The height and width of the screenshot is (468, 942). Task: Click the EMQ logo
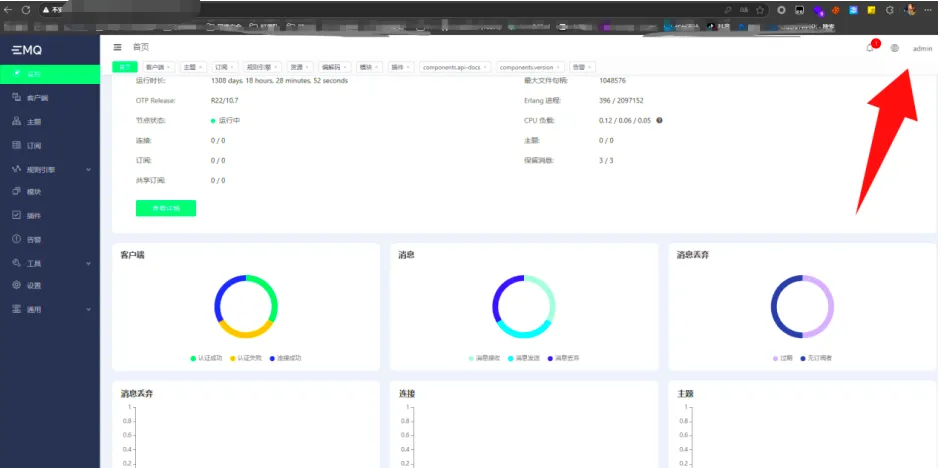click(27, 50)
